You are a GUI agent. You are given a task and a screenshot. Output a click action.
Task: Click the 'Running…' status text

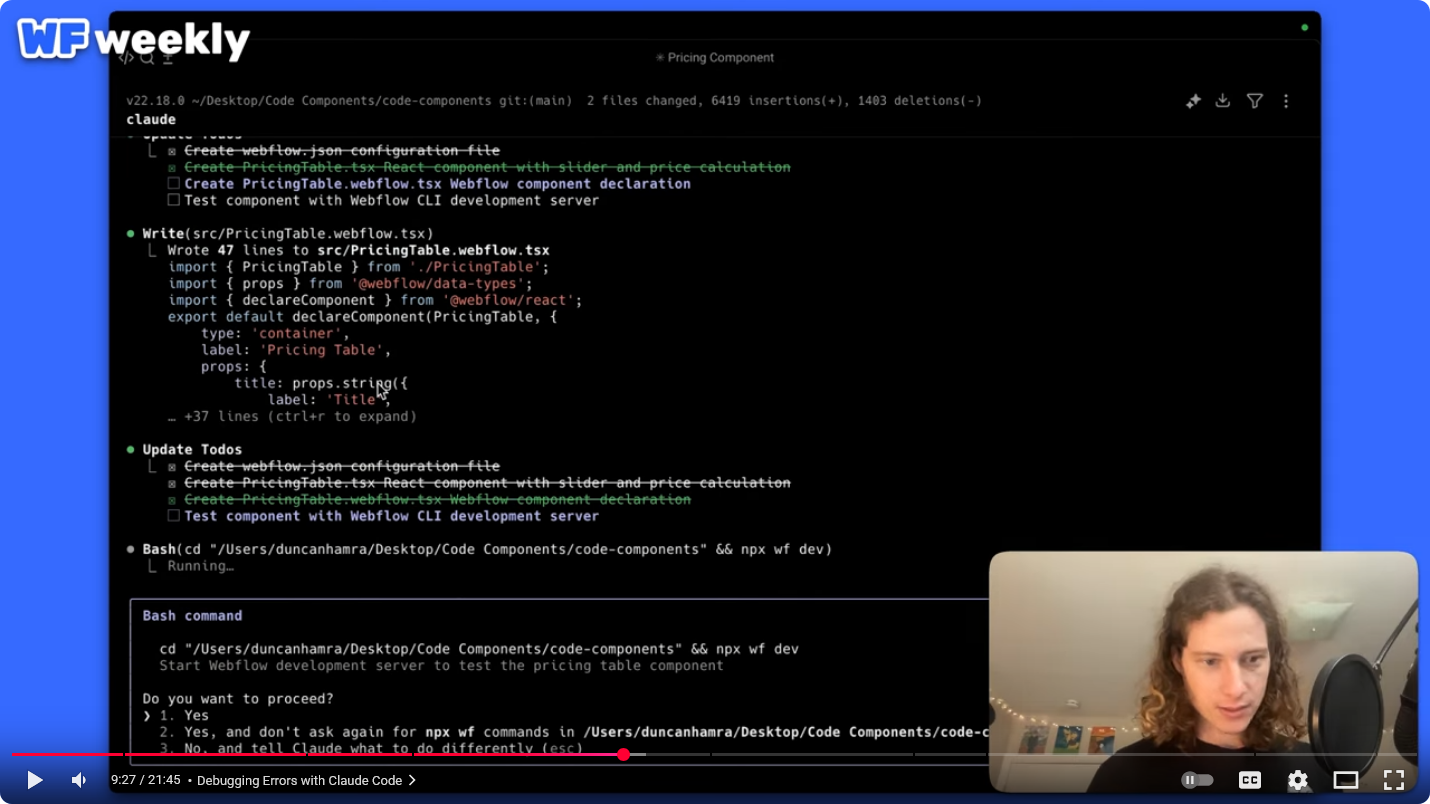coord(200,567)
